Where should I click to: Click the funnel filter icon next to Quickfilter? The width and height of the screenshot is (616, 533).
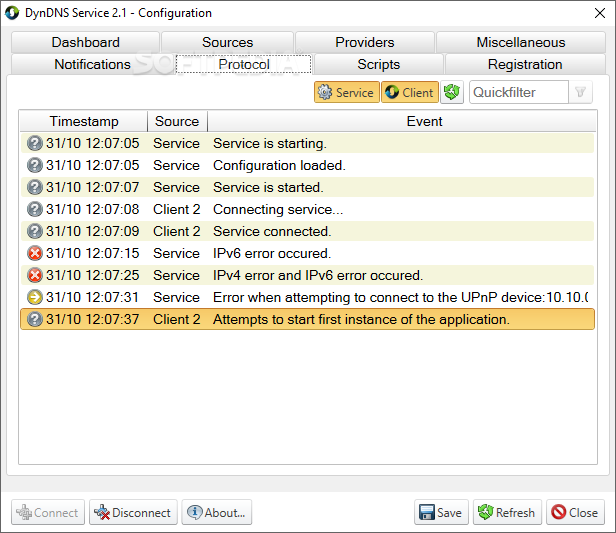pos(580,92)
